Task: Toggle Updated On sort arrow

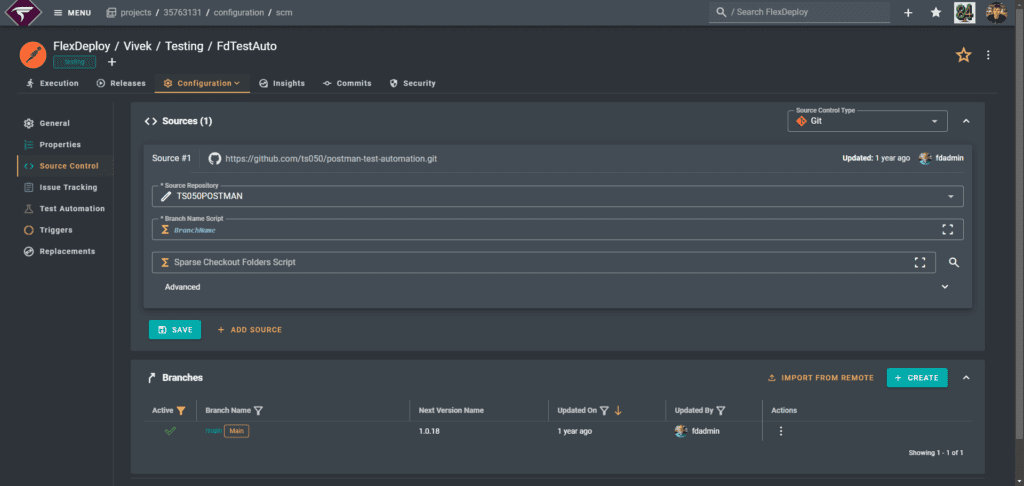Action: pyautogui.click(x=618, y=411)
